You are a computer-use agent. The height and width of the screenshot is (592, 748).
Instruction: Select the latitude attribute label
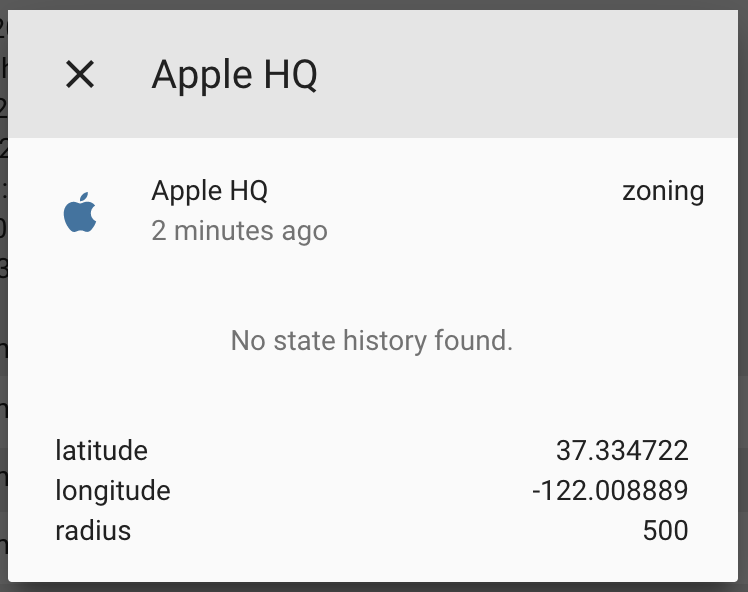coord(102,450)
